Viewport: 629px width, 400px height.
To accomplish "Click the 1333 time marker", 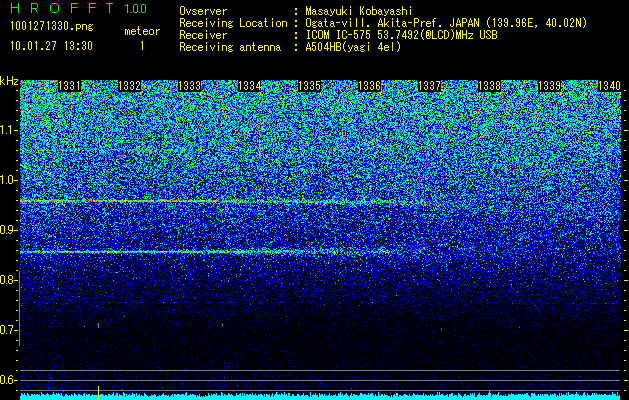I will 189,86.
